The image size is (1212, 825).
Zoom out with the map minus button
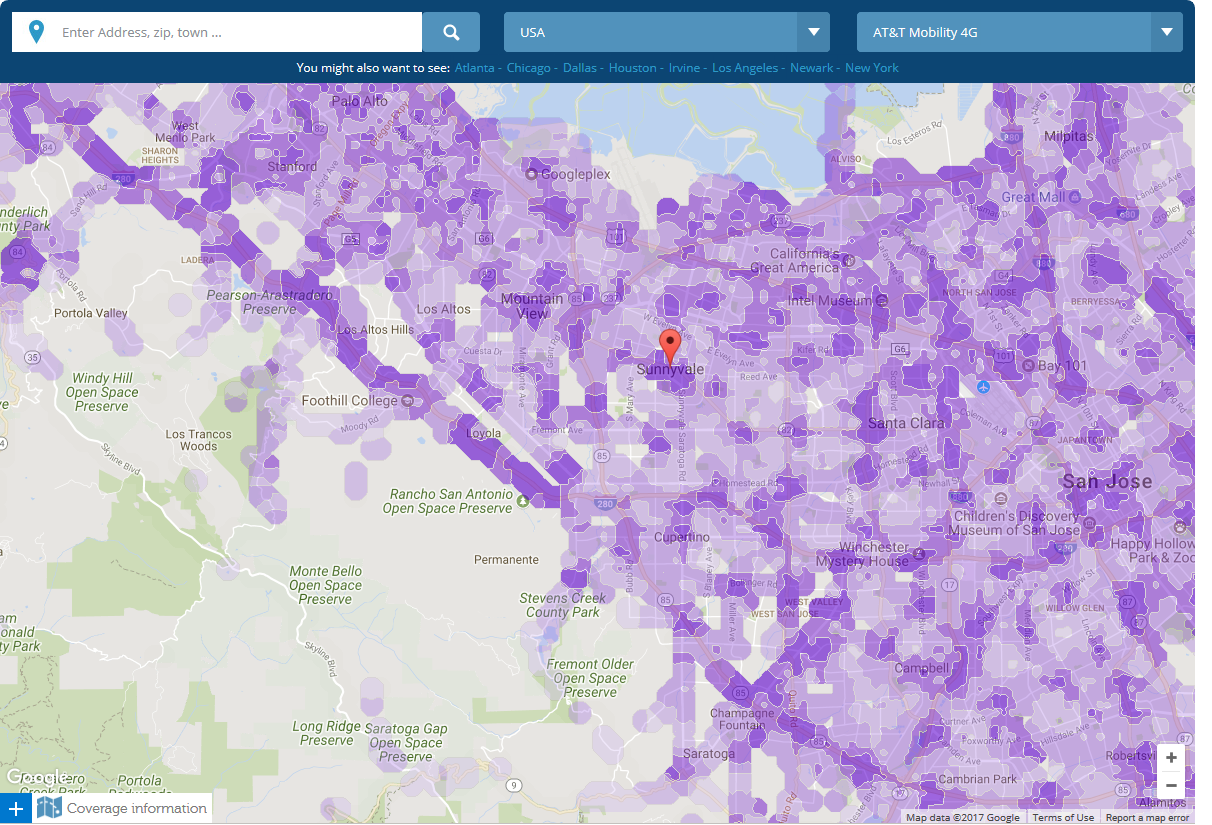coord(1171,785)
